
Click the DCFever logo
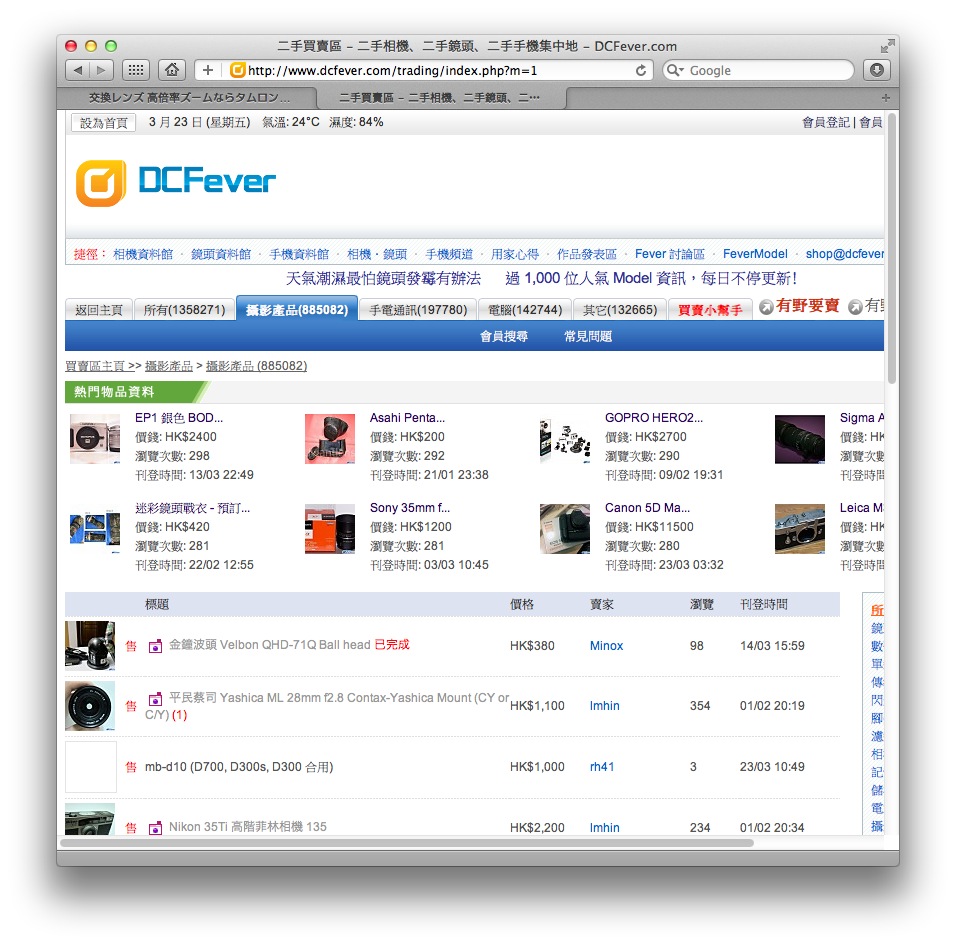(x=176, y=182)
